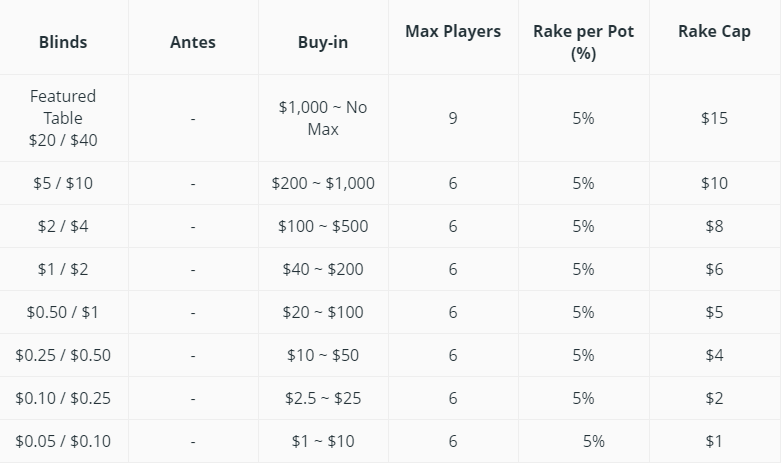Click the Antes column header
This screenshot has width=781, height=464.
193,42
